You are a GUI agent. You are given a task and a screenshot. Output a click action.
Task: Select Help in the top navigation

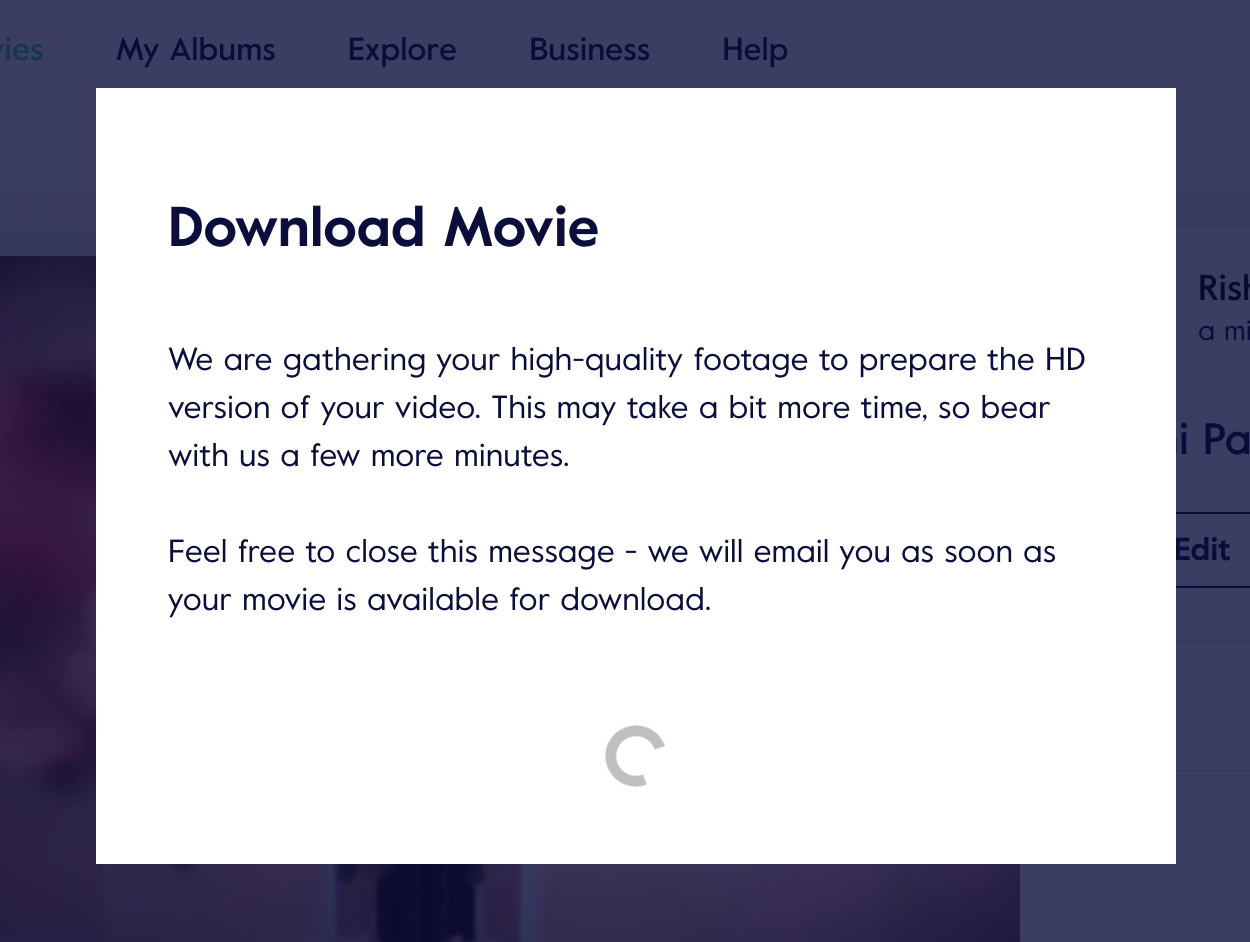click(755, 50)
